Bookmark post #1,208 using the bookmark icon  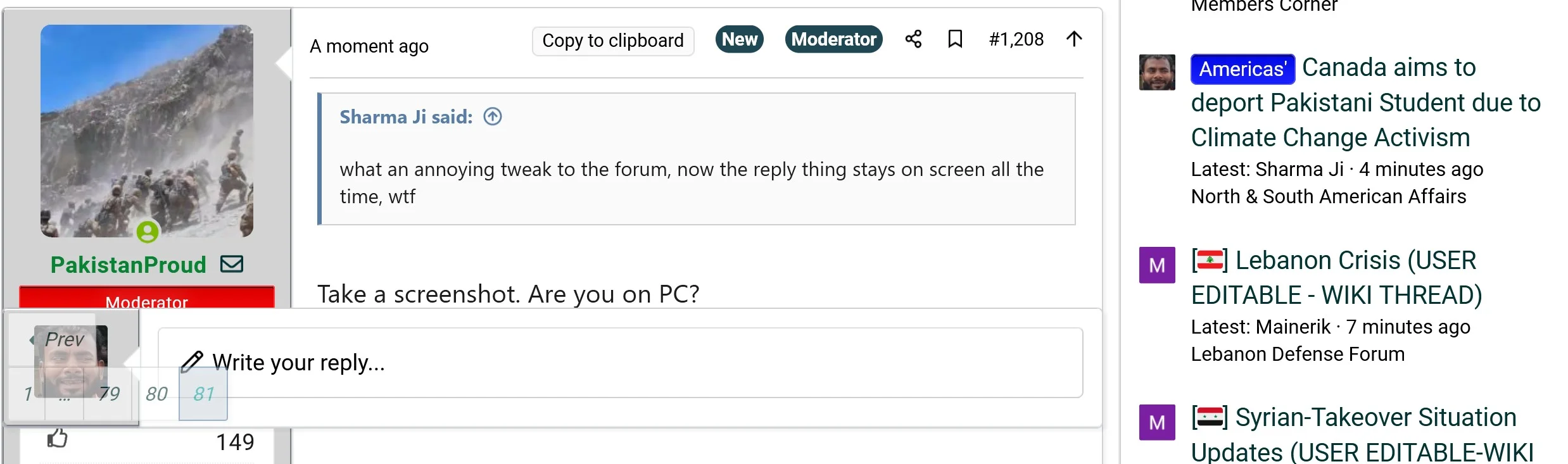coord(954,39)
